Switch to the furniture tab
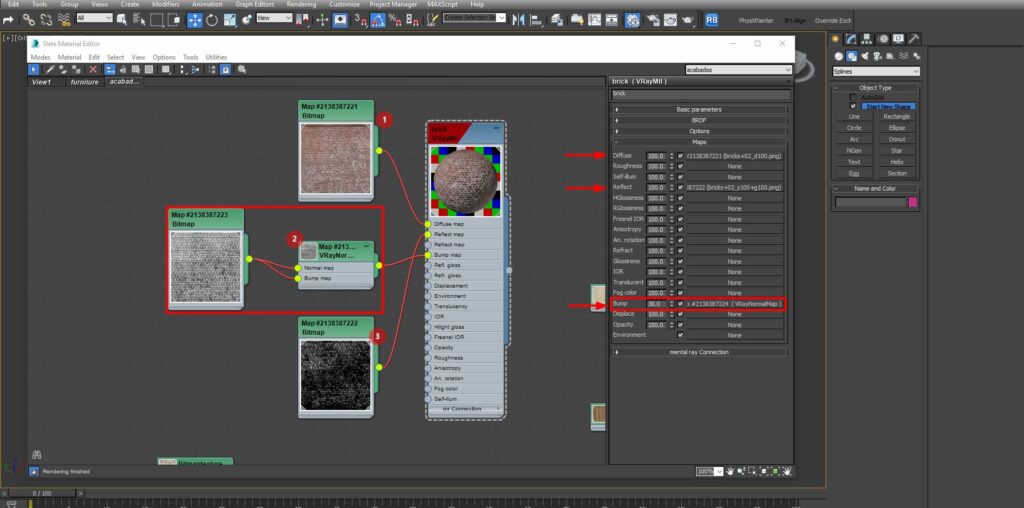The height and width of the screenshot is (508, 1024). pos(85,82)
